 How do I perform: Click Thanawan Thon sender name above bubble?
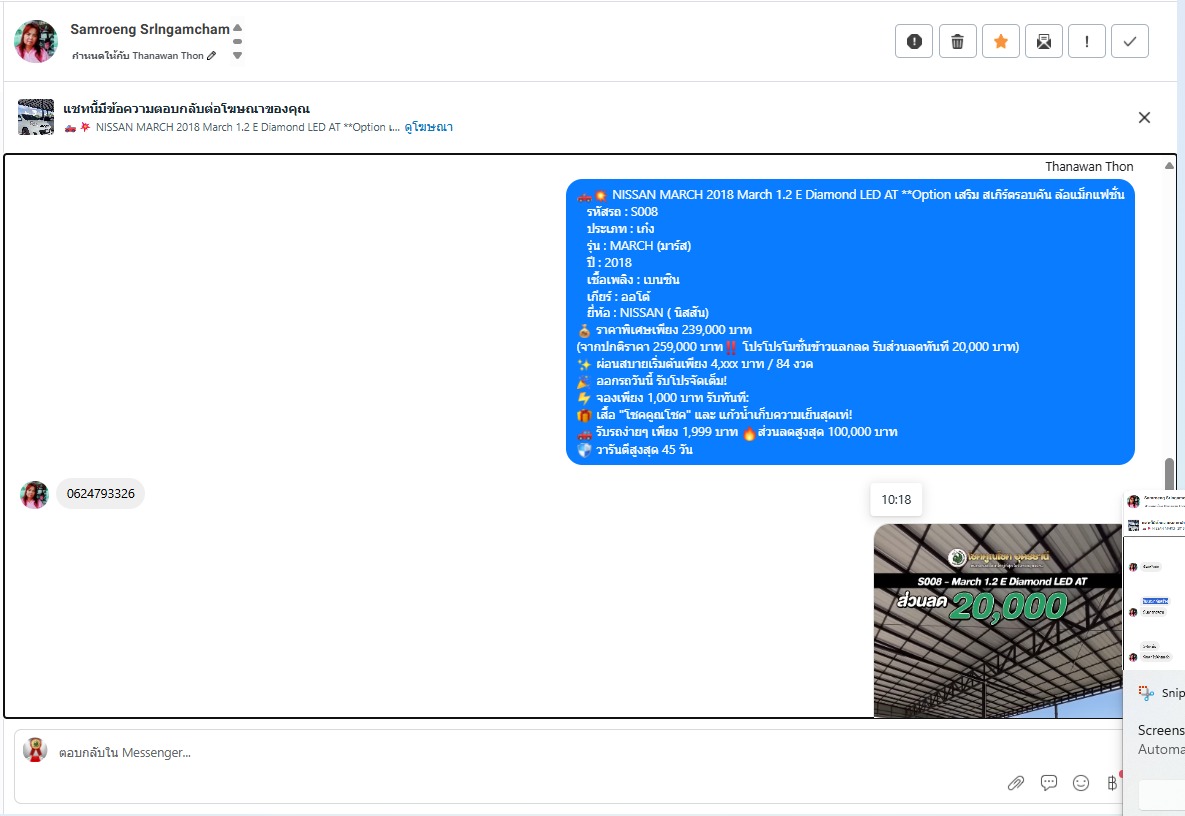click(x=1089, y=166)
